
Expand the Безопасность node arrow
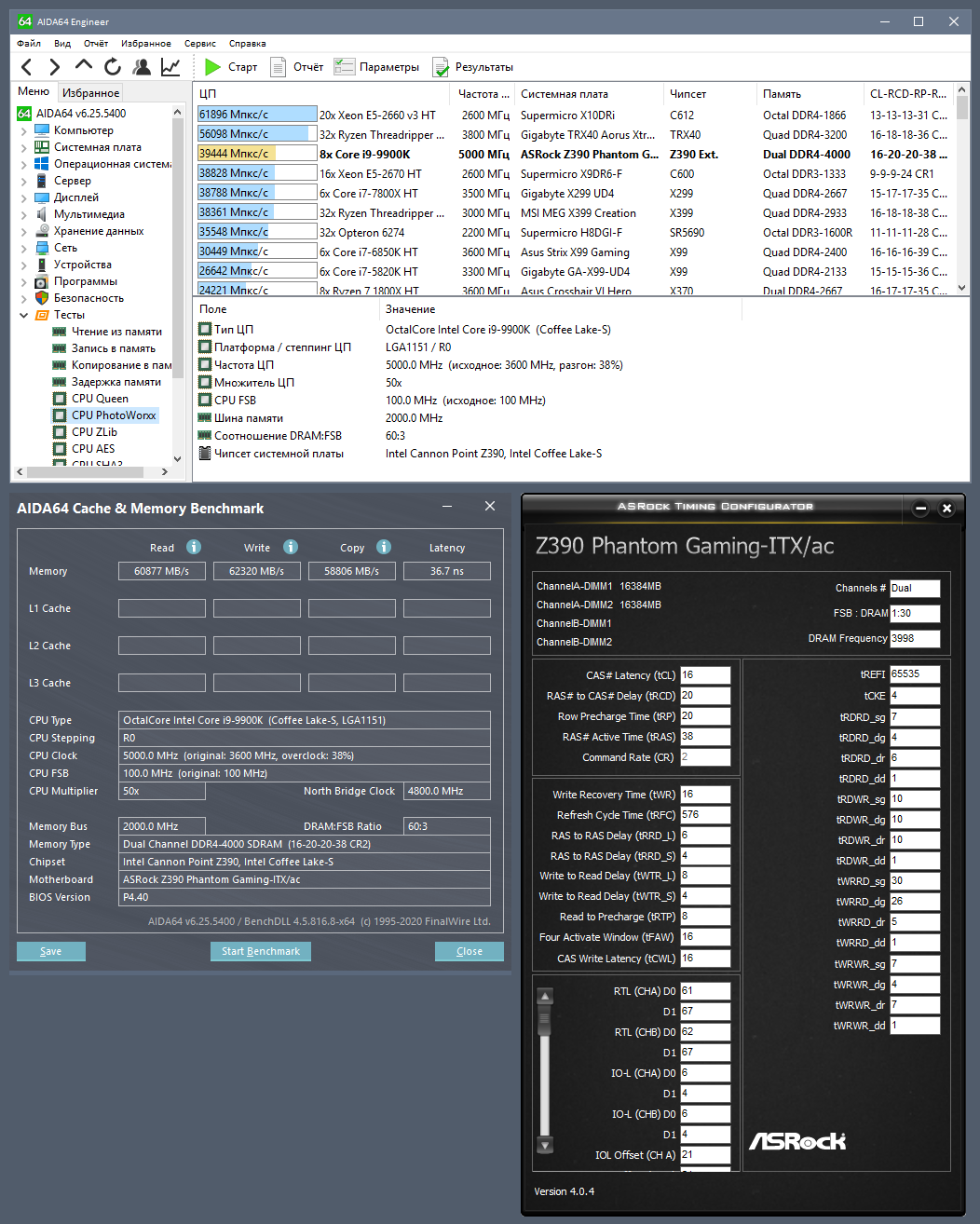(x=23, y=298)
